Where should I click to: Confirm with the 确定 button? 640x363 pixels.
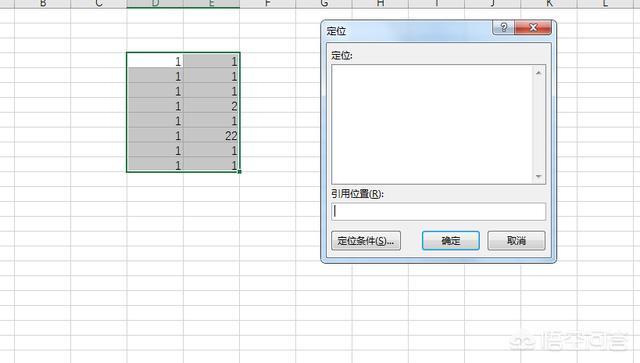tap(451, 241)
